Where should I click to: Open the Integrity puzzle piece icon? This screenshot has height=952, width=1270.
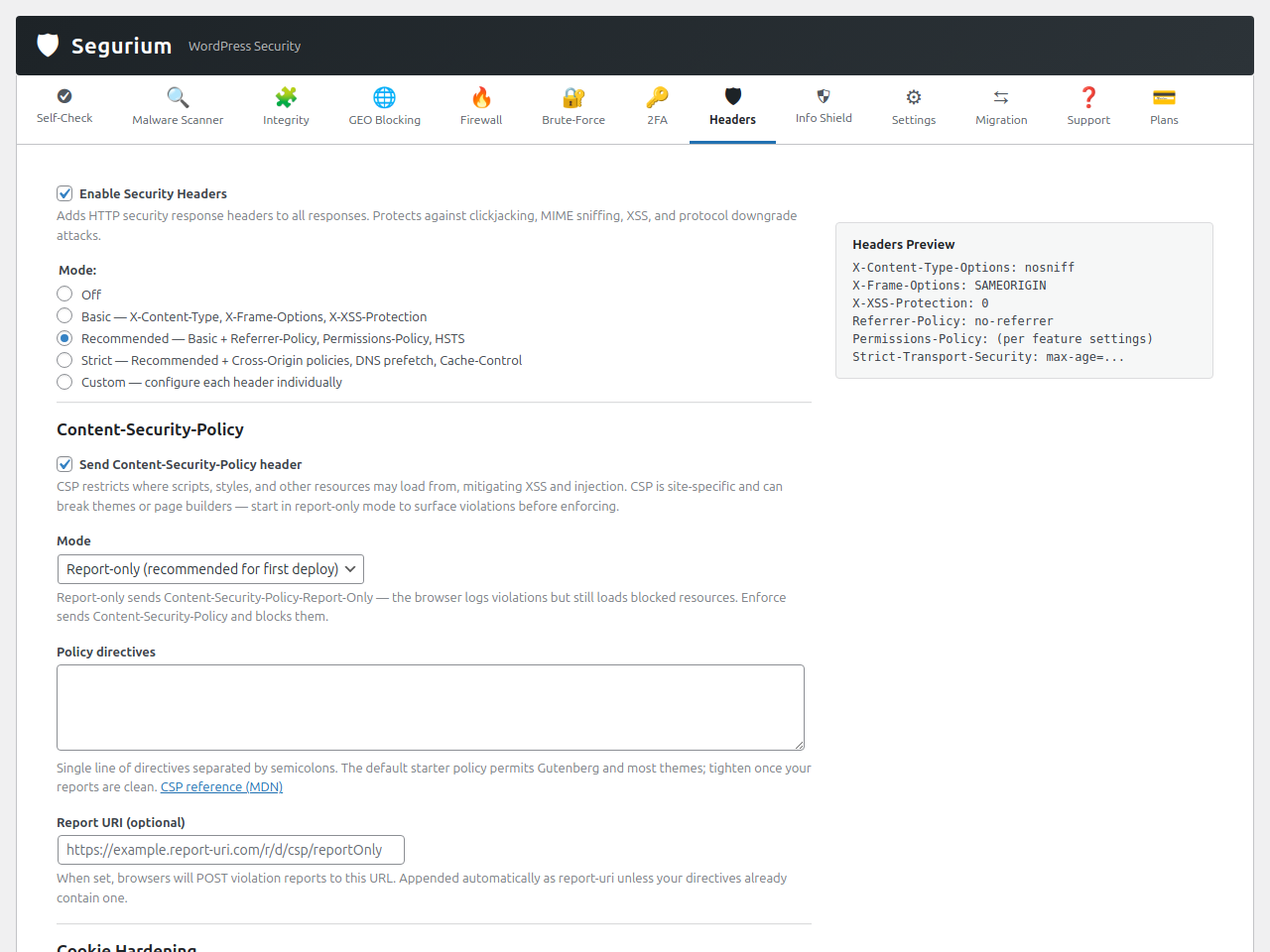[x=286, y=97]
